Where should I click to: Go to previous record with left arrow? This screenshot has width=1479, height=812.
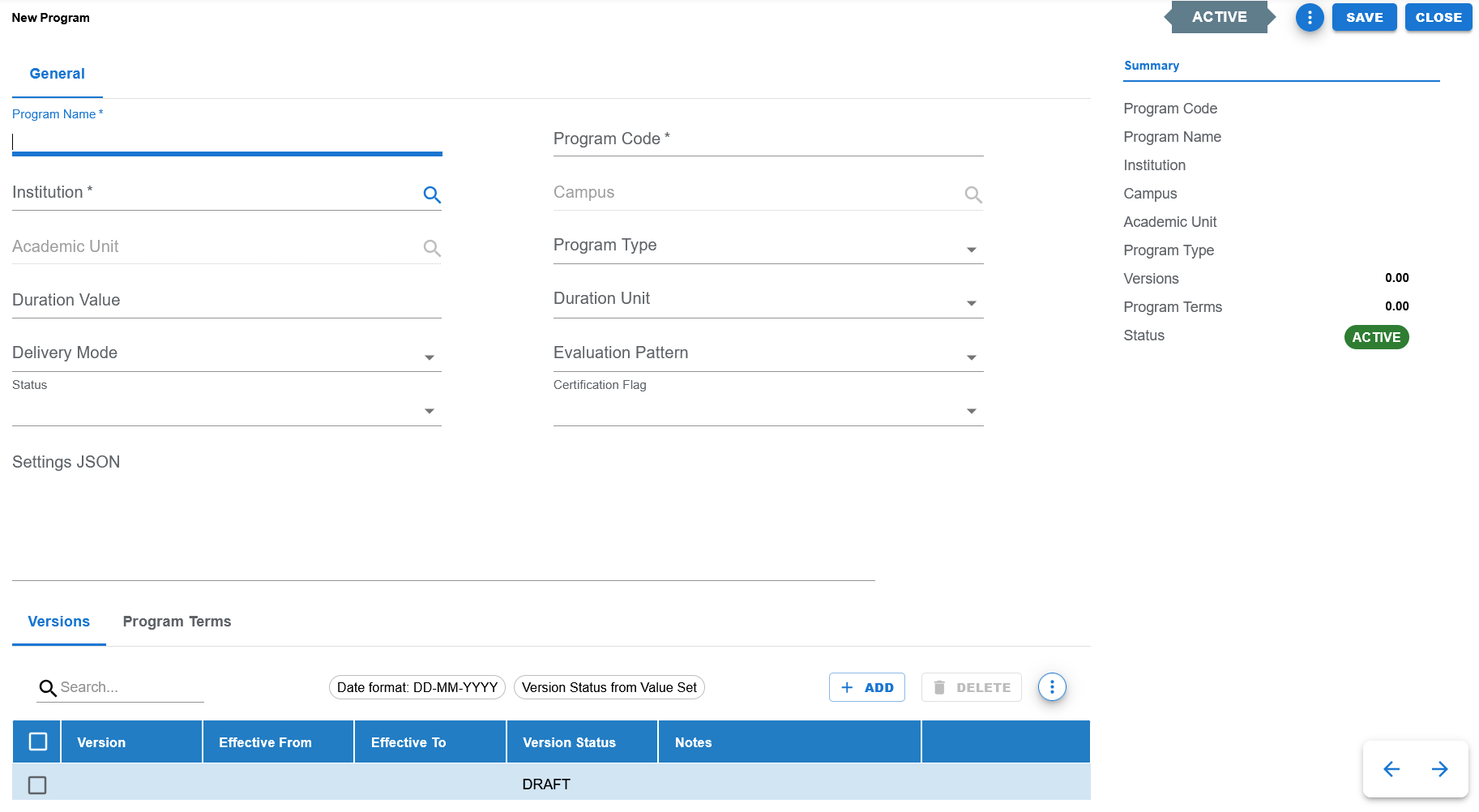point(1391,769)
